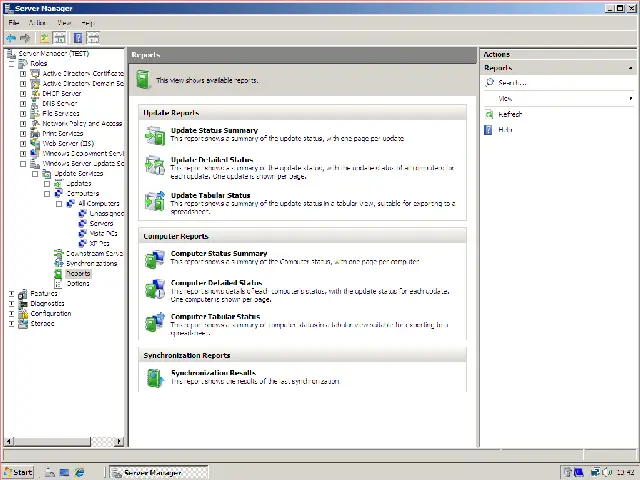Click the Server Manager taskbar button
The image size is (640, 480).
click(159, 472)
